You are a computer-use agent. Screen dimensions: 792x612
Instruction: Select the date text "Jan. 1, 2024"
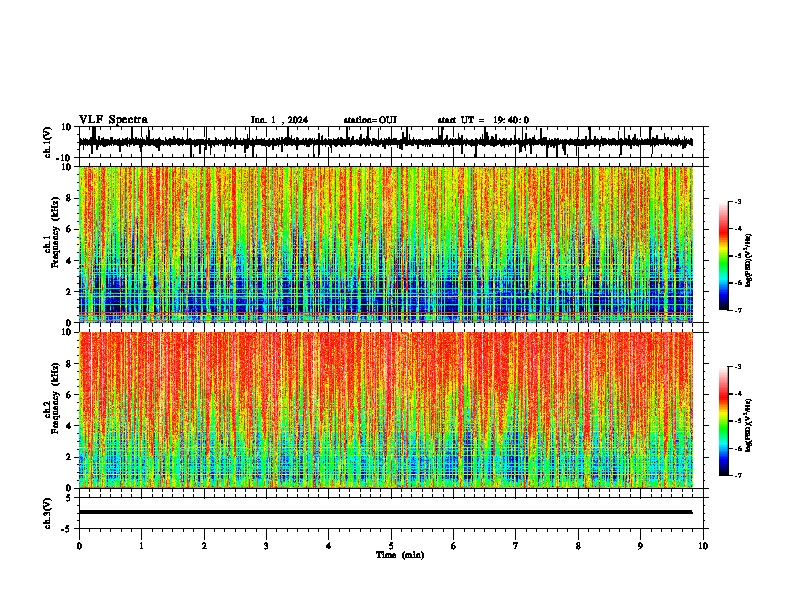(279, 120)
